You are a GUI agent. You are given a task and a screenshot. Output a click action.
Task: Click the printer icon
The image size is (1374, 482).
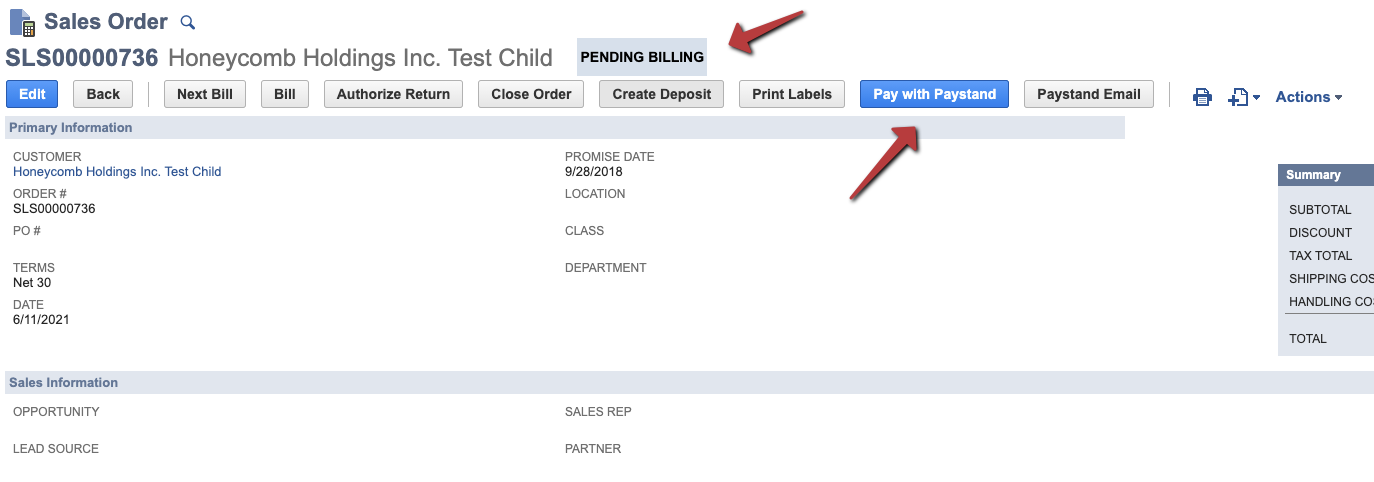[x=1202, y=97]
